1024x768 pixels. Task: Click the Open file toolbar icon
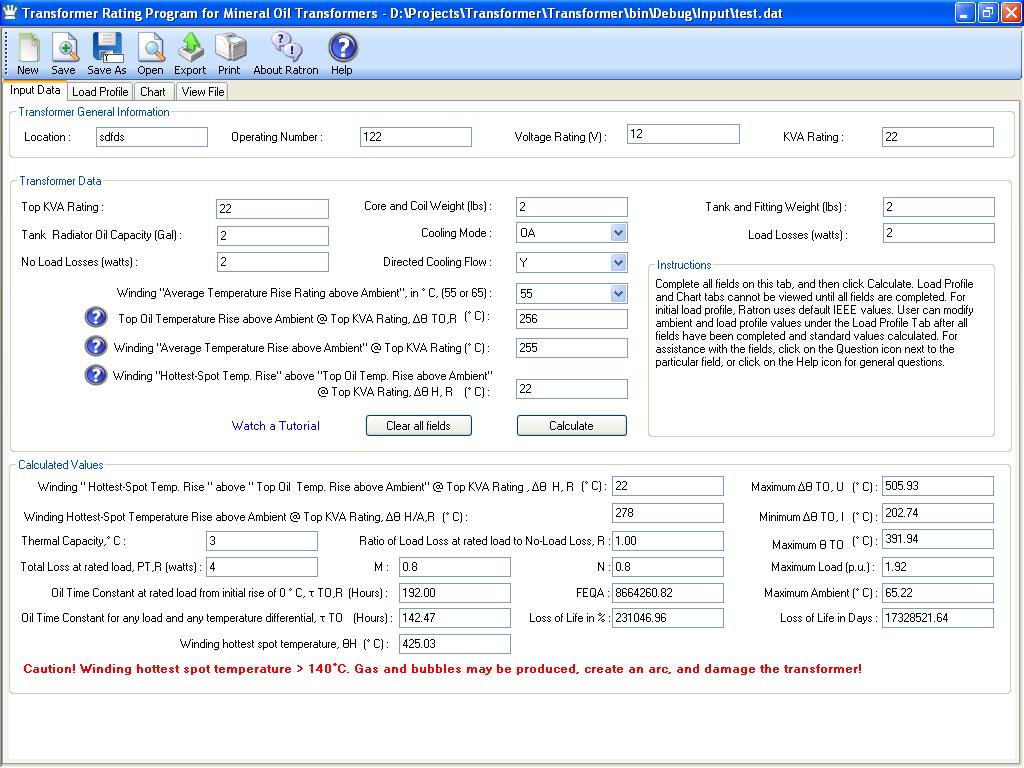[x=150, y=54]
